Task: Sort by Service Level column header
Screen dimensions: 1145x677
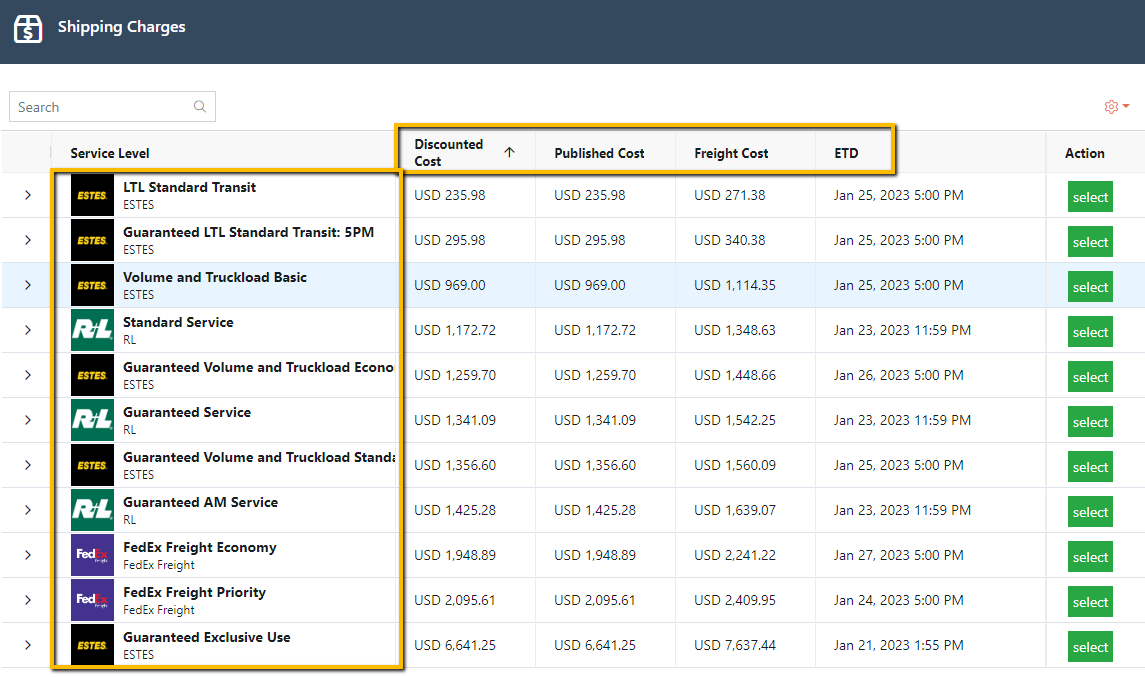Action: pyautogui.click(x=110, y=153)
